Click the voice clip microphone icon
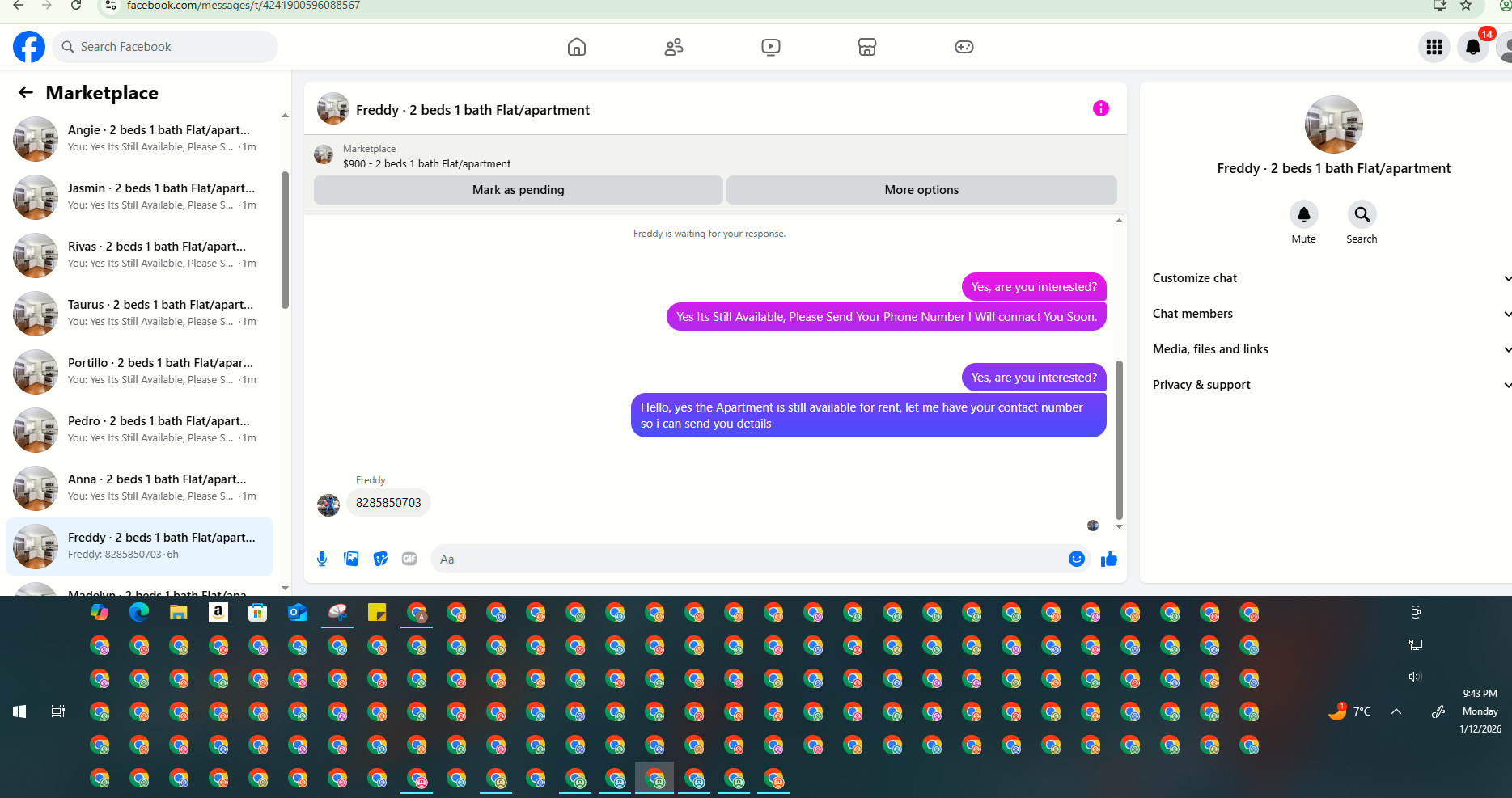The width and height of the screenshot is (1512, 798). (x=322, y=559)
